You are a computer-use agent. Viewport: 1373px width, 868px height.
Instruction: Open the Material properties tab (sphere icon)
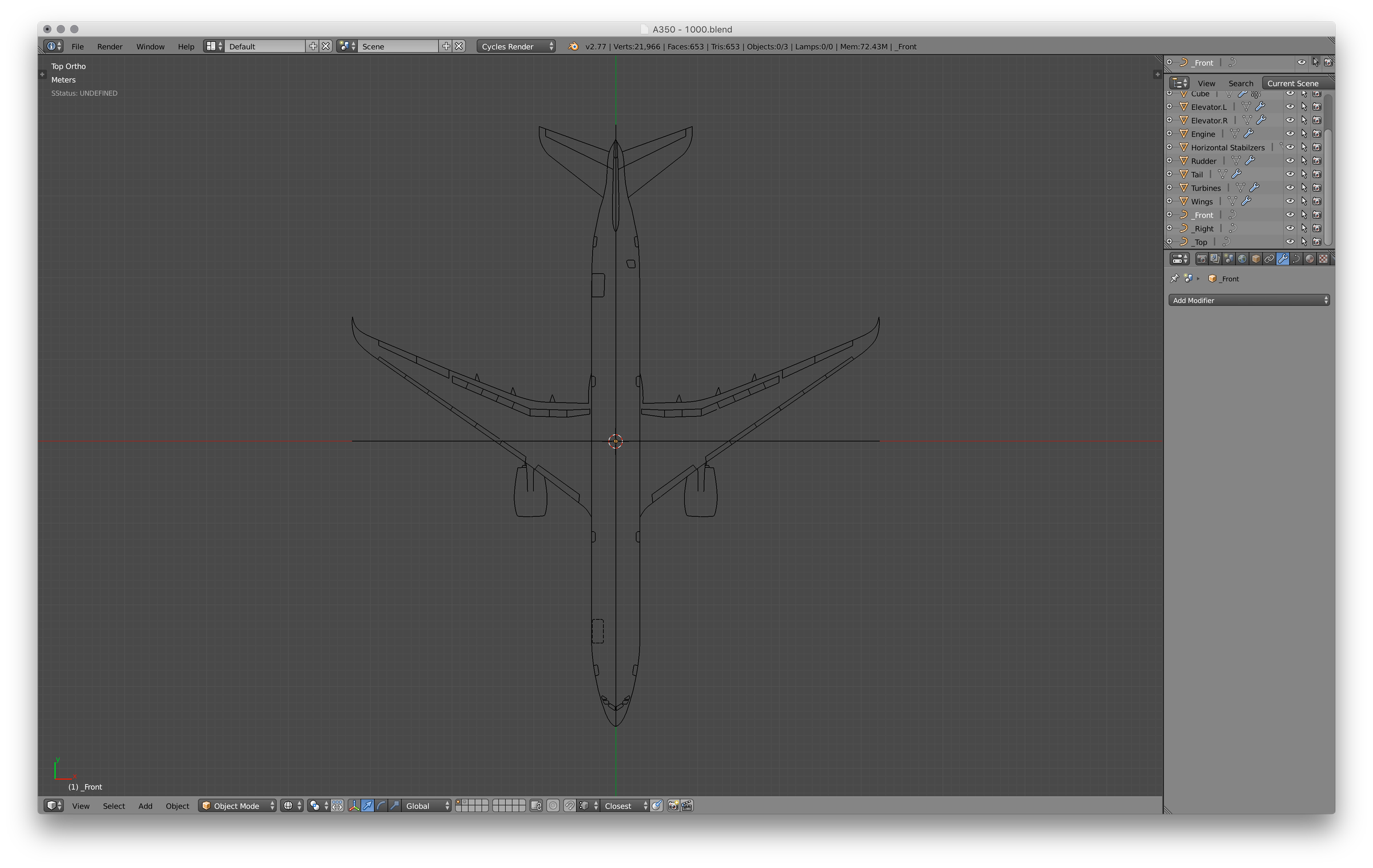tap(1309, 259)
